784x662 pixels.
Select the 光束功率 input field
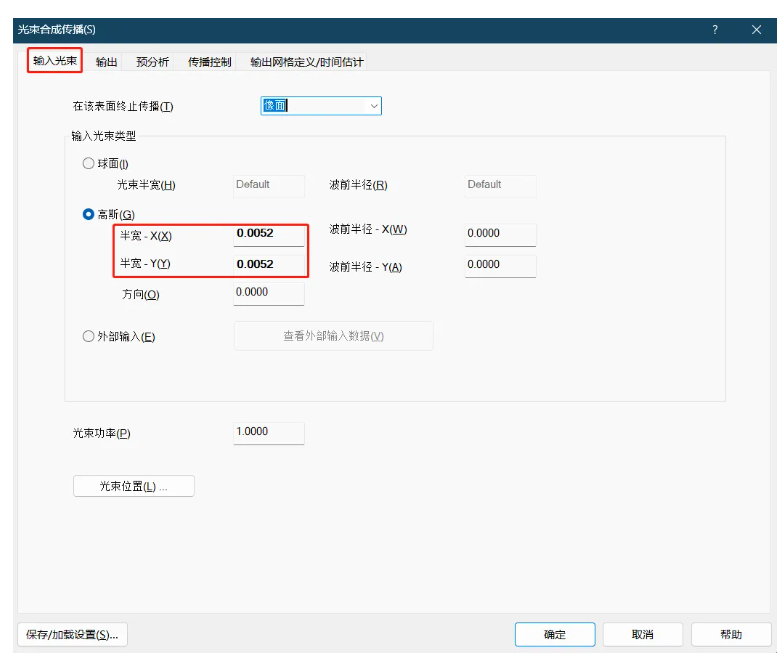pyautogui.click(x=268, y=432)
